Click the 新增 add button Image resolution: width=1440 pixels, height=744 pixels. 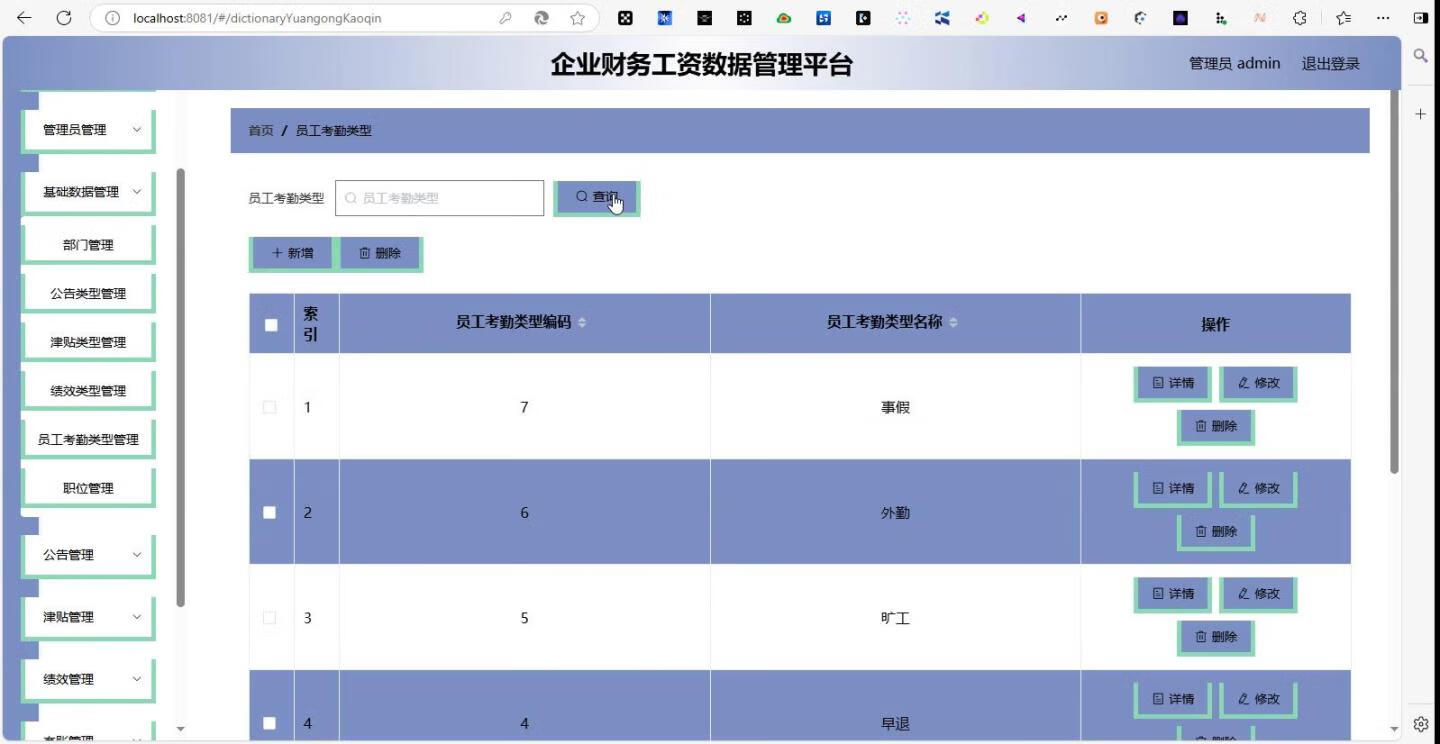pos(291,253)
